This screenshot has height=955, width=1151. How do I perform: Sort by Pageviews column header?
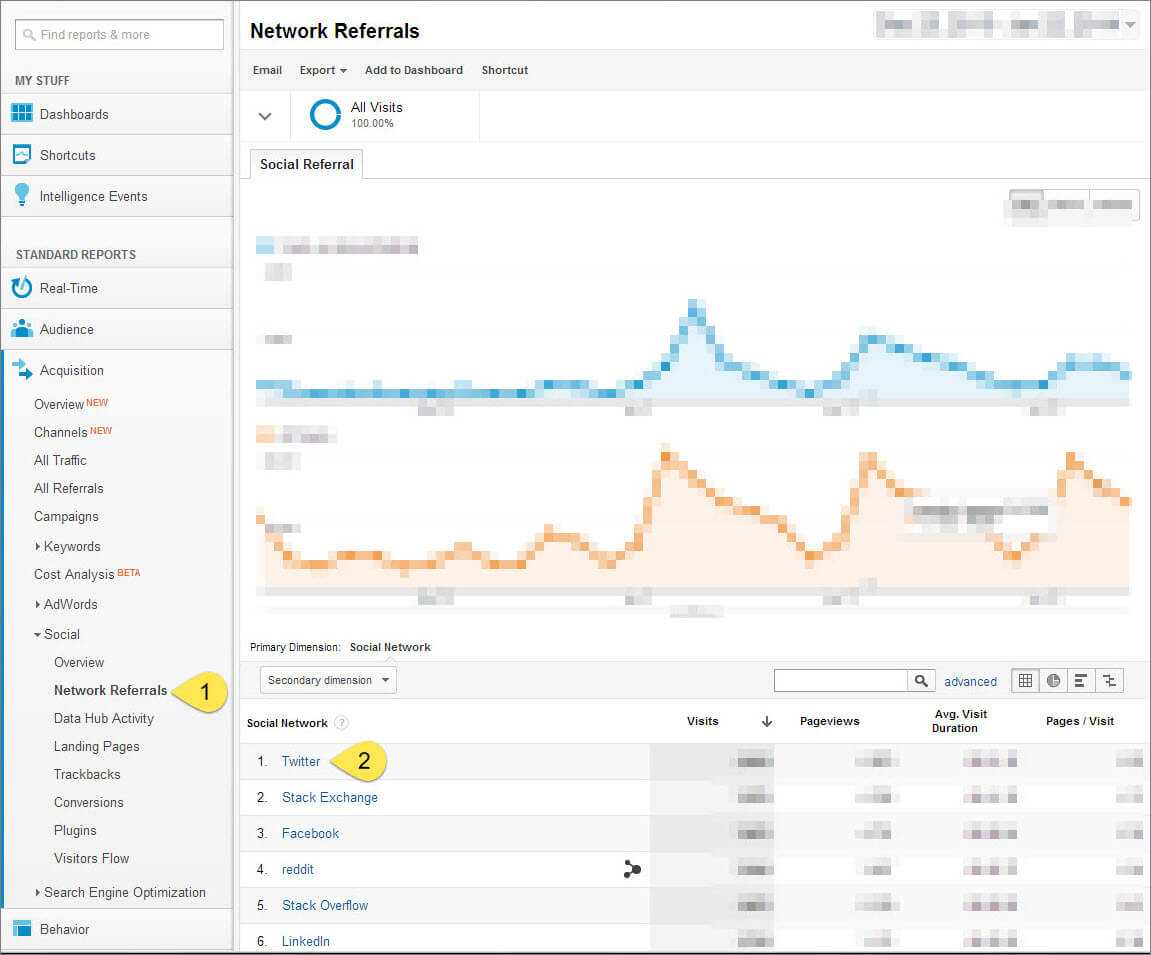pos(829,721)
